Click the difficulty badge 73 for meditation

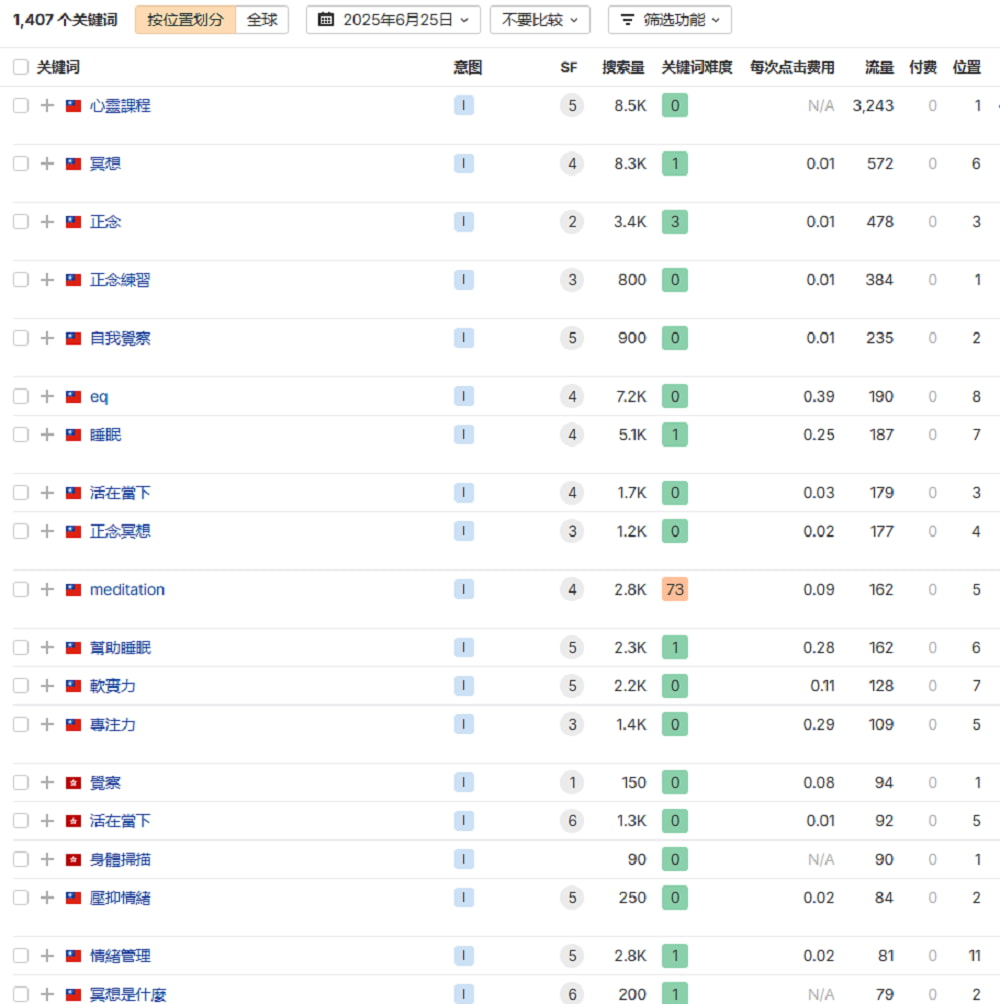[x=675, y=590]
